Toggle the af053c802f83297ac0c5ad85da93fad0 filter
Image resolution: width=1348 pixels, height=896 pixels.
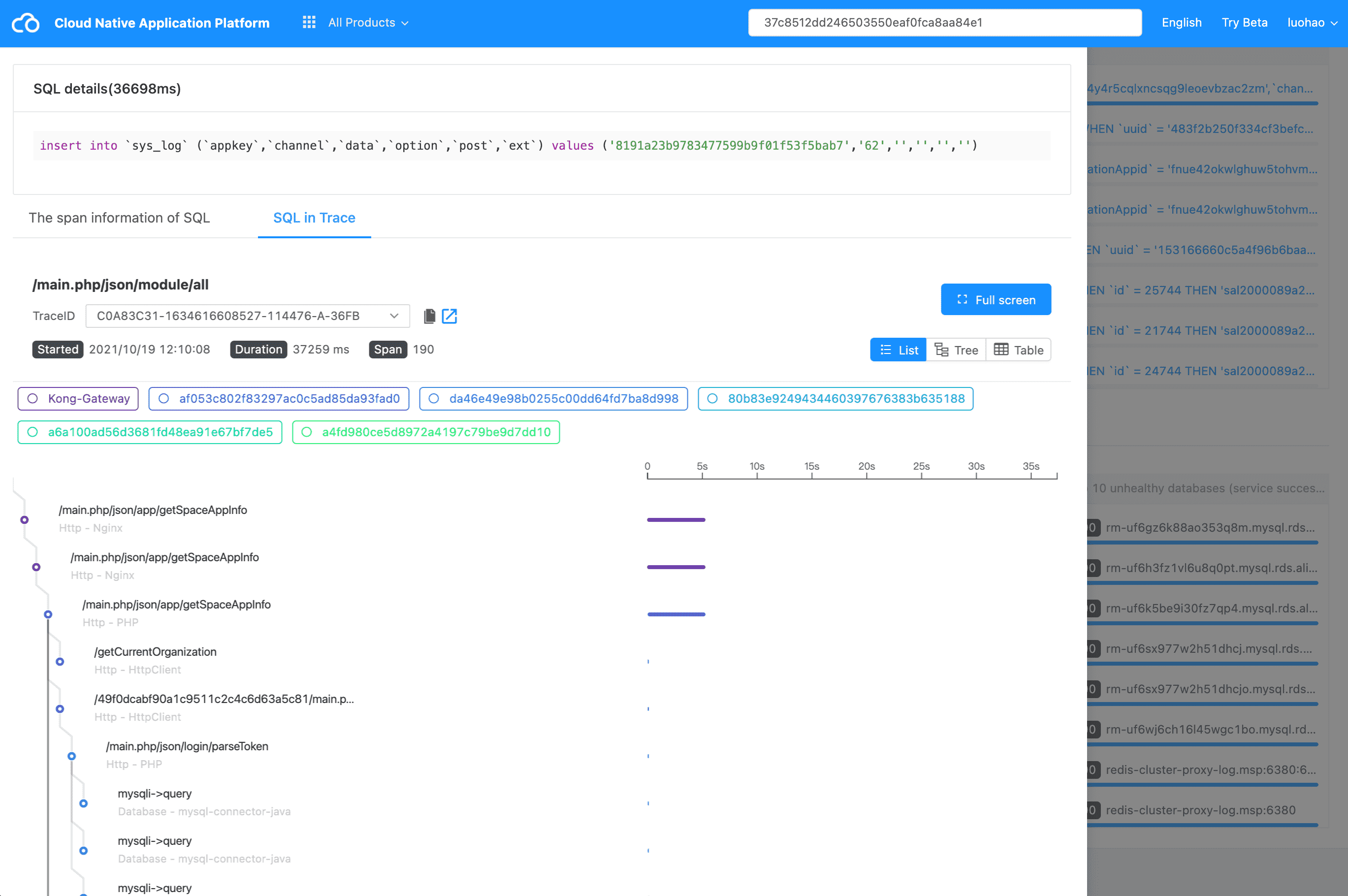point(279,399)
